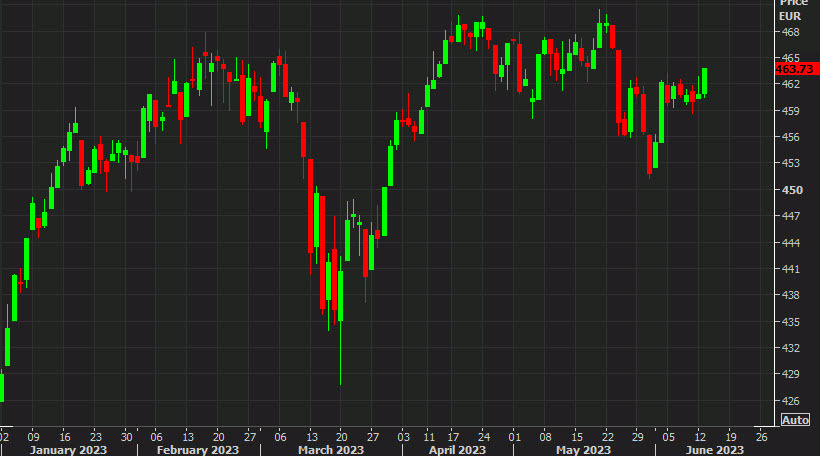Select the June 2023 month label
Image resolution: width=820 pixels, height=456 pixels.
[714, 450]
